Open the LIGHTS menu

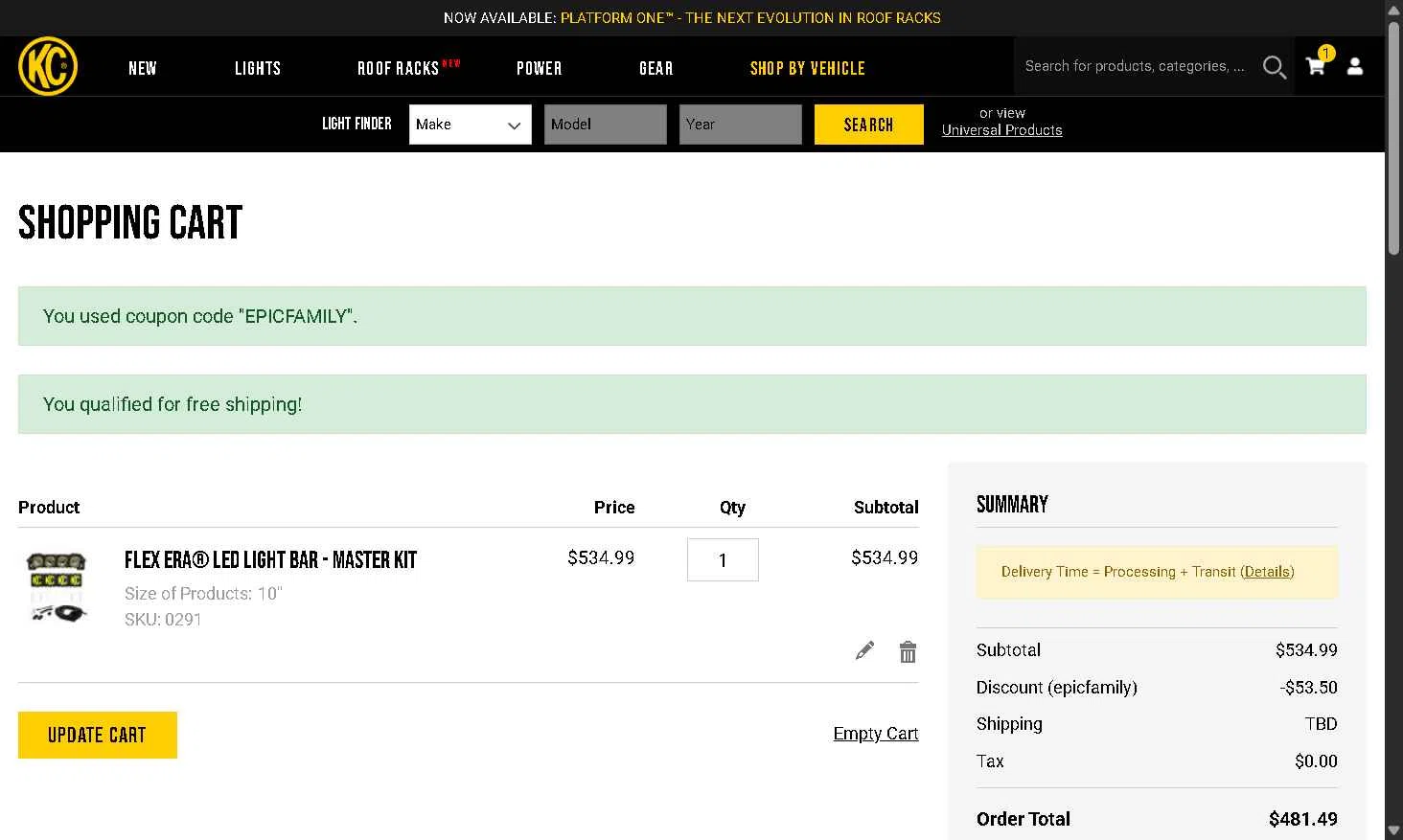[258, 68]
